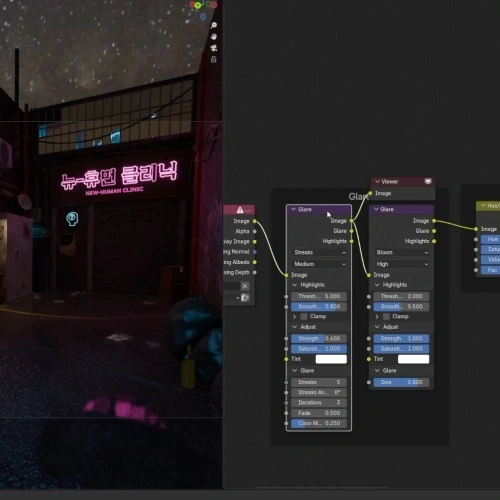Open the dropdown arrow left of the folder icon
Image resolution: width=500 pixels, height=500 pixels.
237,298
